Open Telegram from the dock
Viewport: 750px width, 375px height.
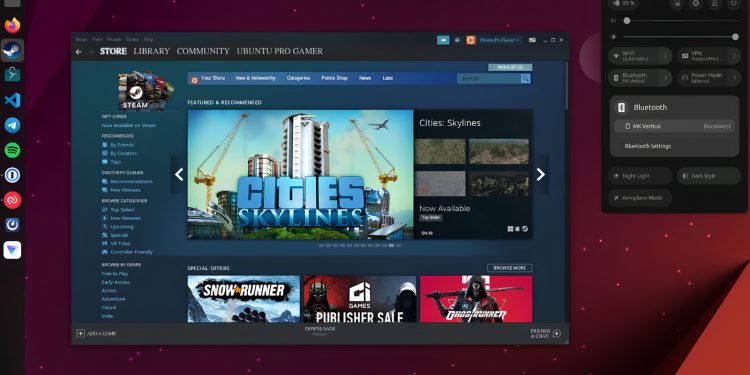[12, 125]
